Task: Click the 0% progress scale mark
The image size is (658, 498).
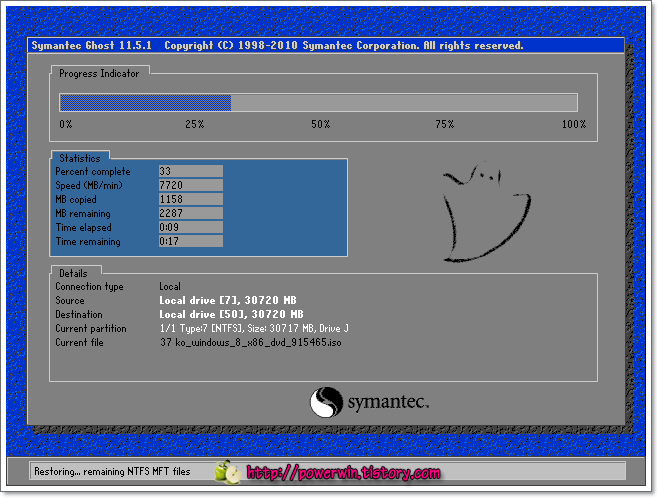Action: coord(66,124)
